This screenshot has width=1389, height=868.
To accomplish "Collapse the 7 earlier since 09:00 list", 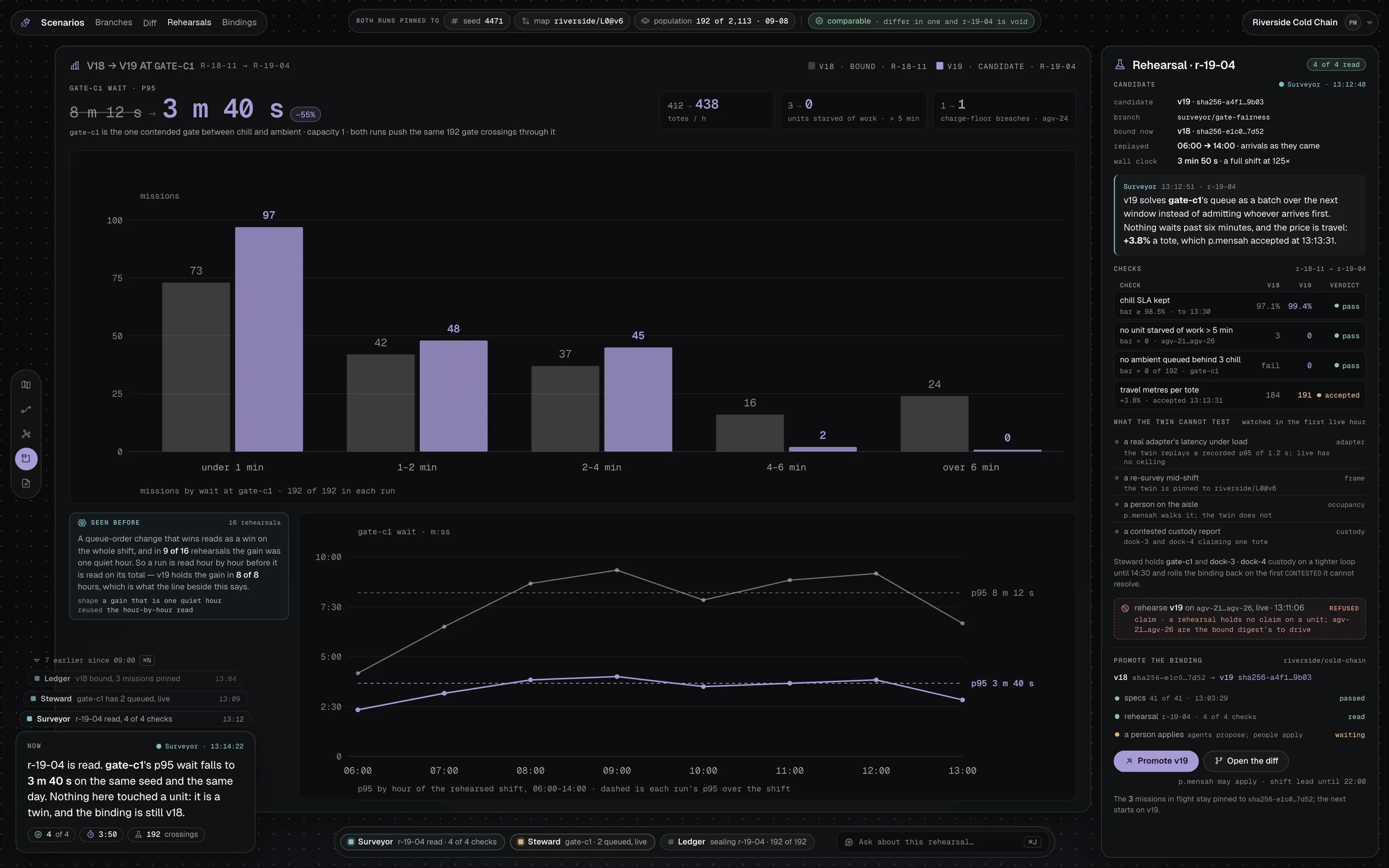I will click(37, 660).
